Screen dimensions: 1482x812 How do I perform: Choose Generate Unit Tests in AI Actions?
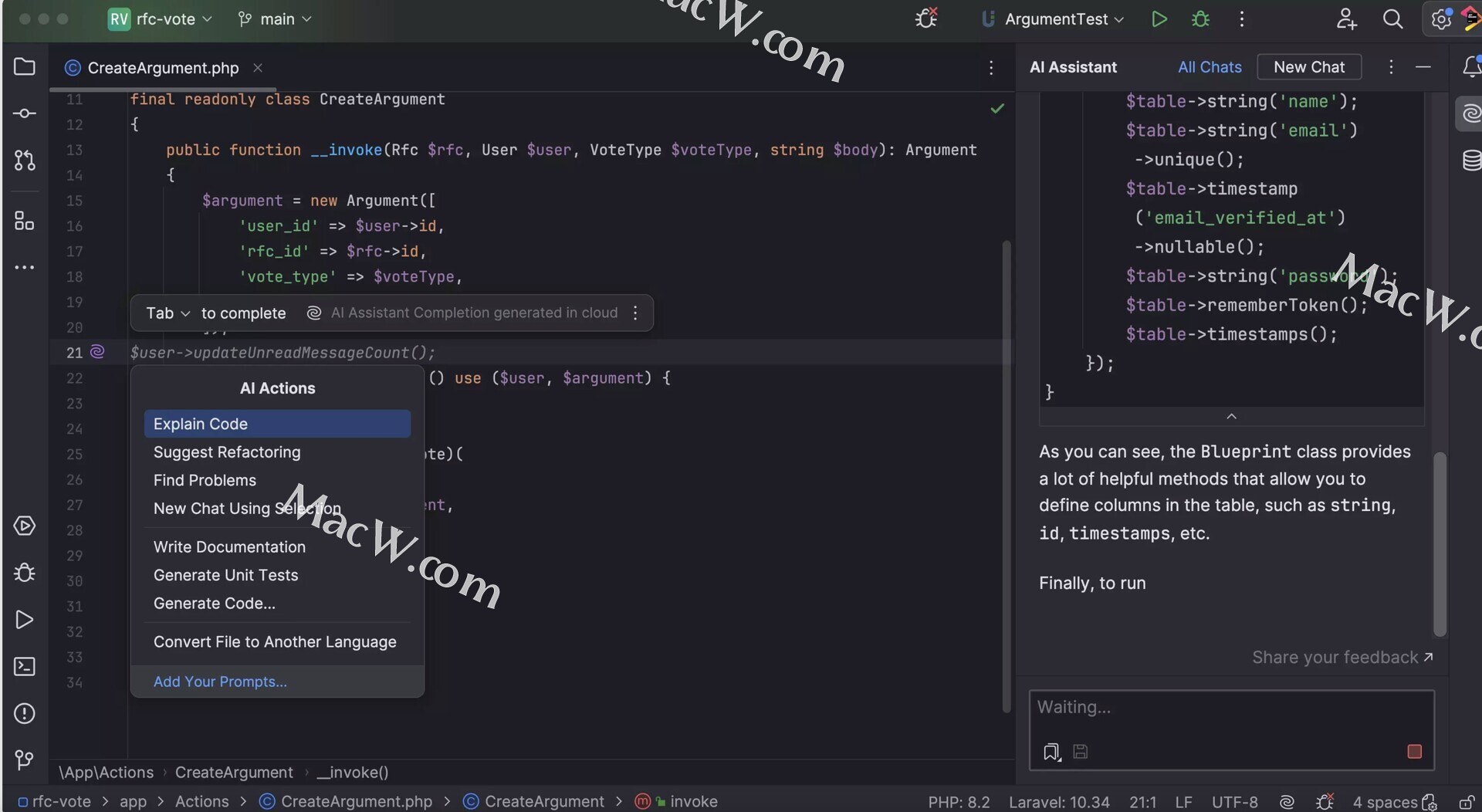pos(225,575)
